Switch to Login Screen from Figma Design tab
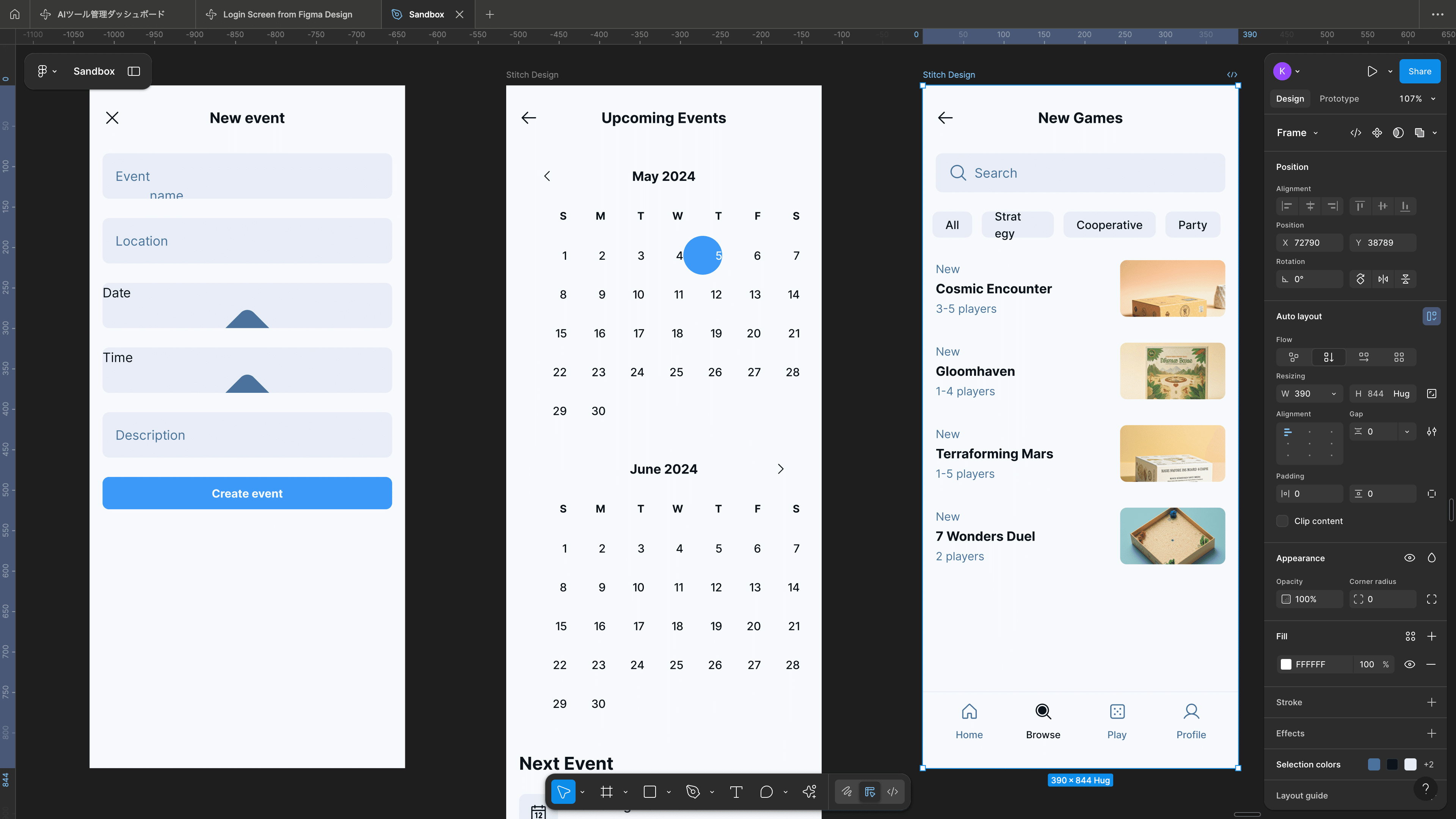This screenshot has width=1456, height=819. click(287, 14)
